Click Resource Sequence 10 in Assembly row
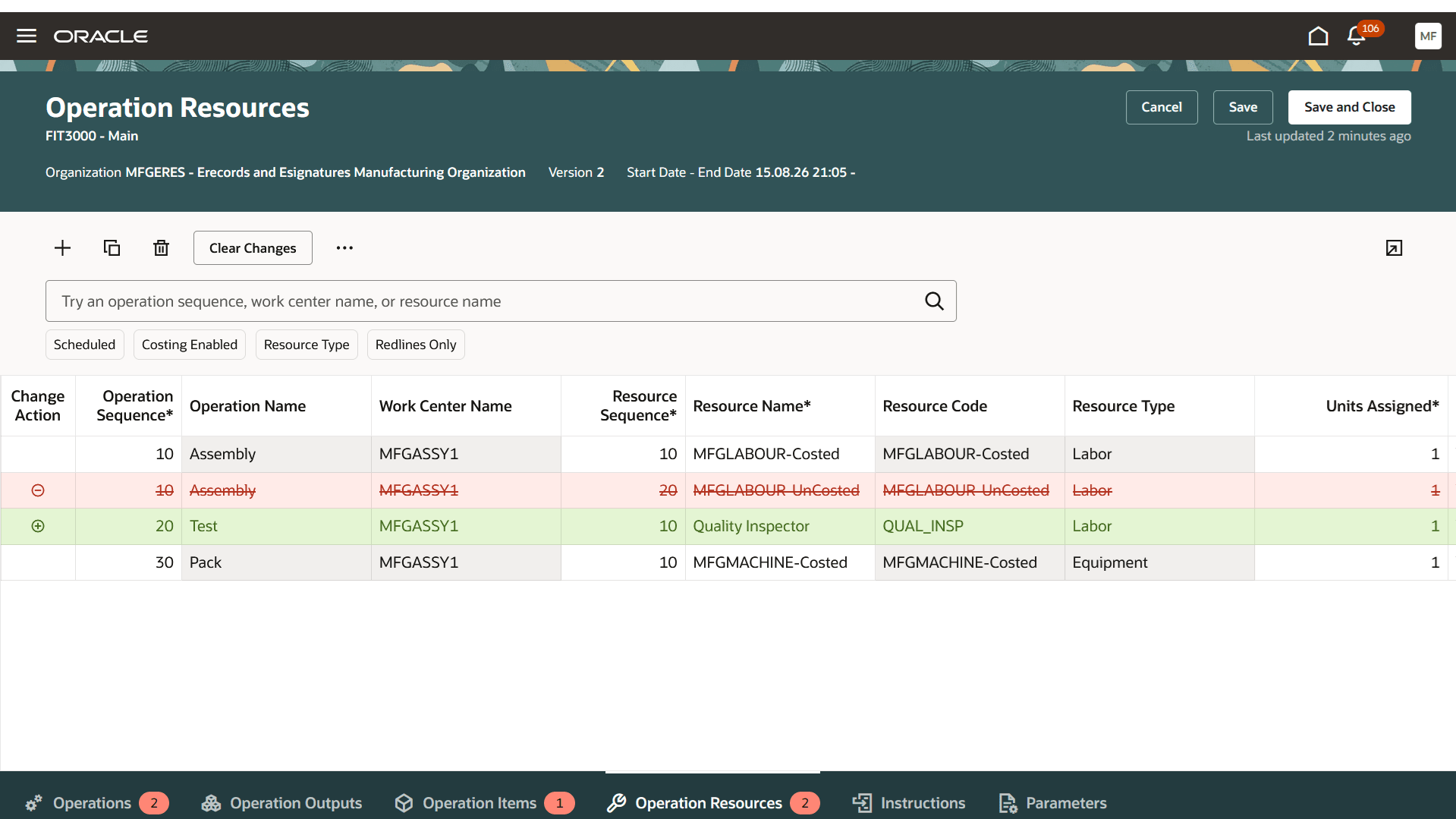 click(x=623, y=454)
